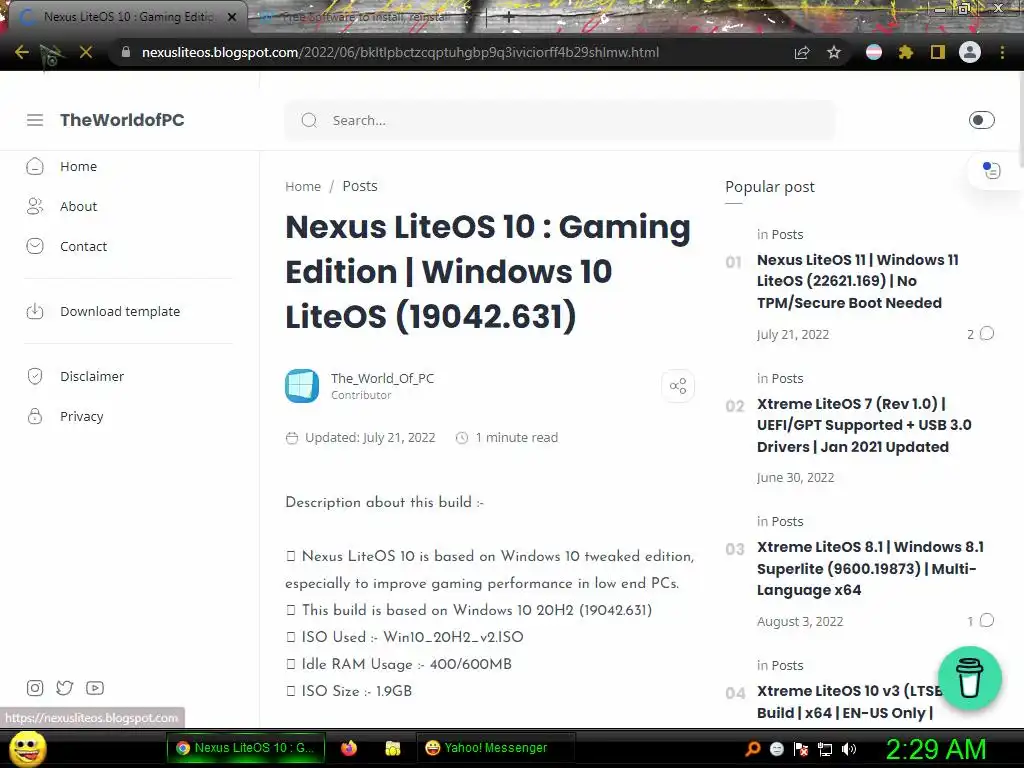Screen dimensions: 1024x768
Task: Click 'Updated: July 21, 2022' text
Action: (x=370, y=438)
